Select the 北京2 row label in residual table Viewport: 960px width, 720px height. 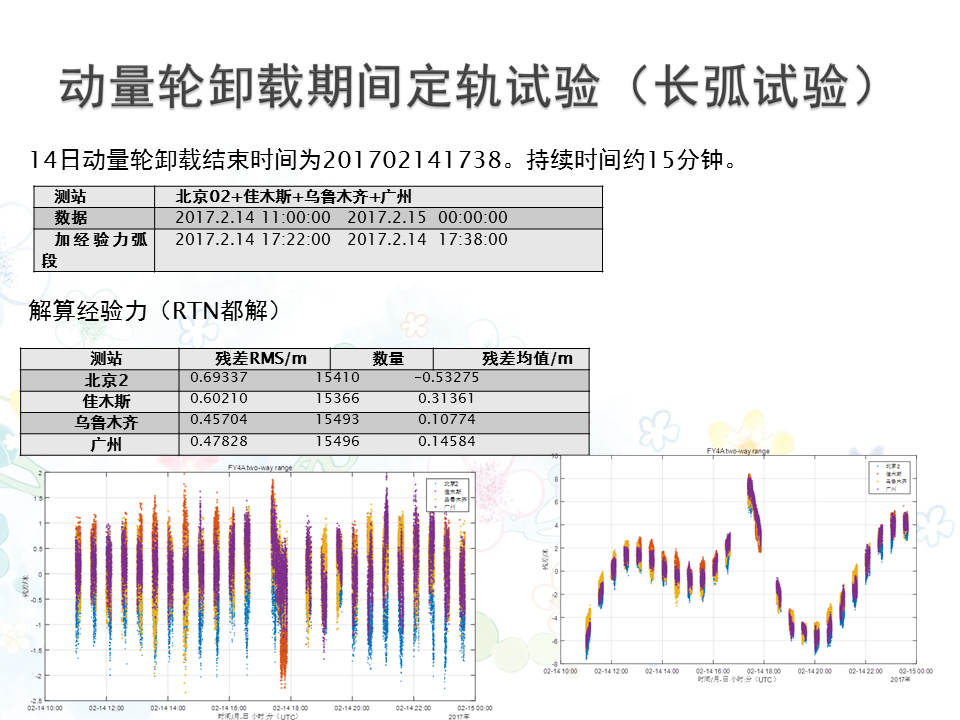[106, 380]
